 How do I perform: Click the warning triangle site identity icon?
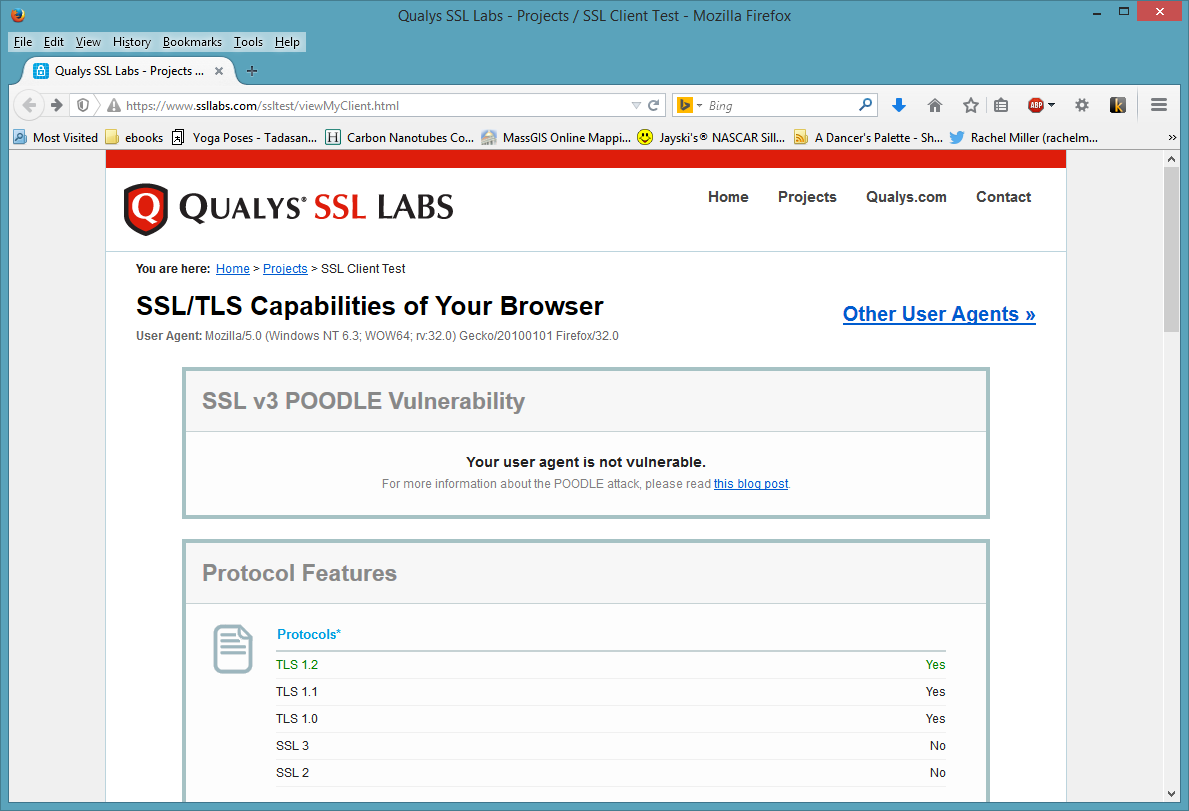(x=114, y=105)
